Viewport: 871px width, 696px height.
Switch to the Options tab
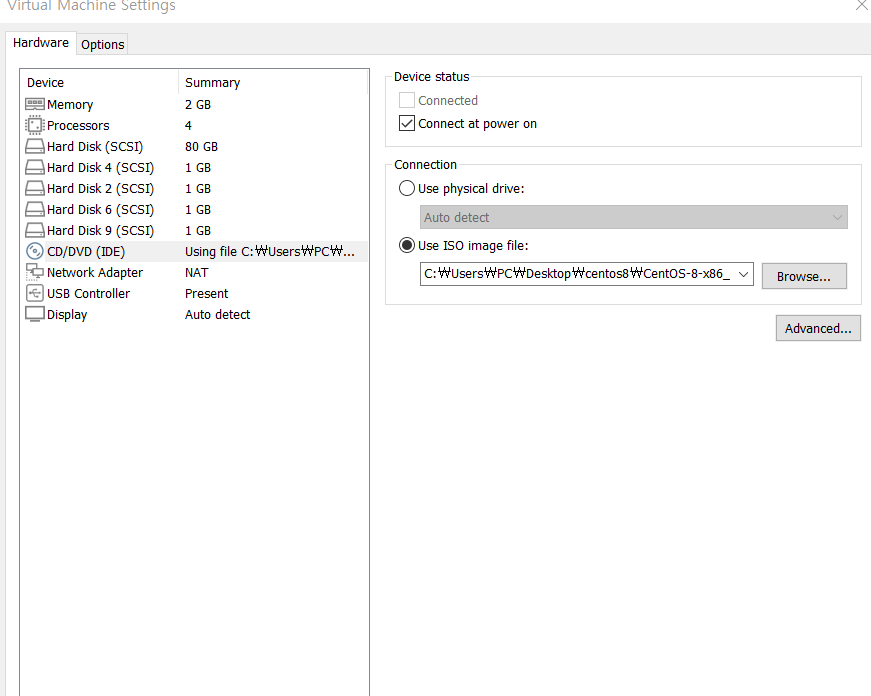(x=103, y=44)
